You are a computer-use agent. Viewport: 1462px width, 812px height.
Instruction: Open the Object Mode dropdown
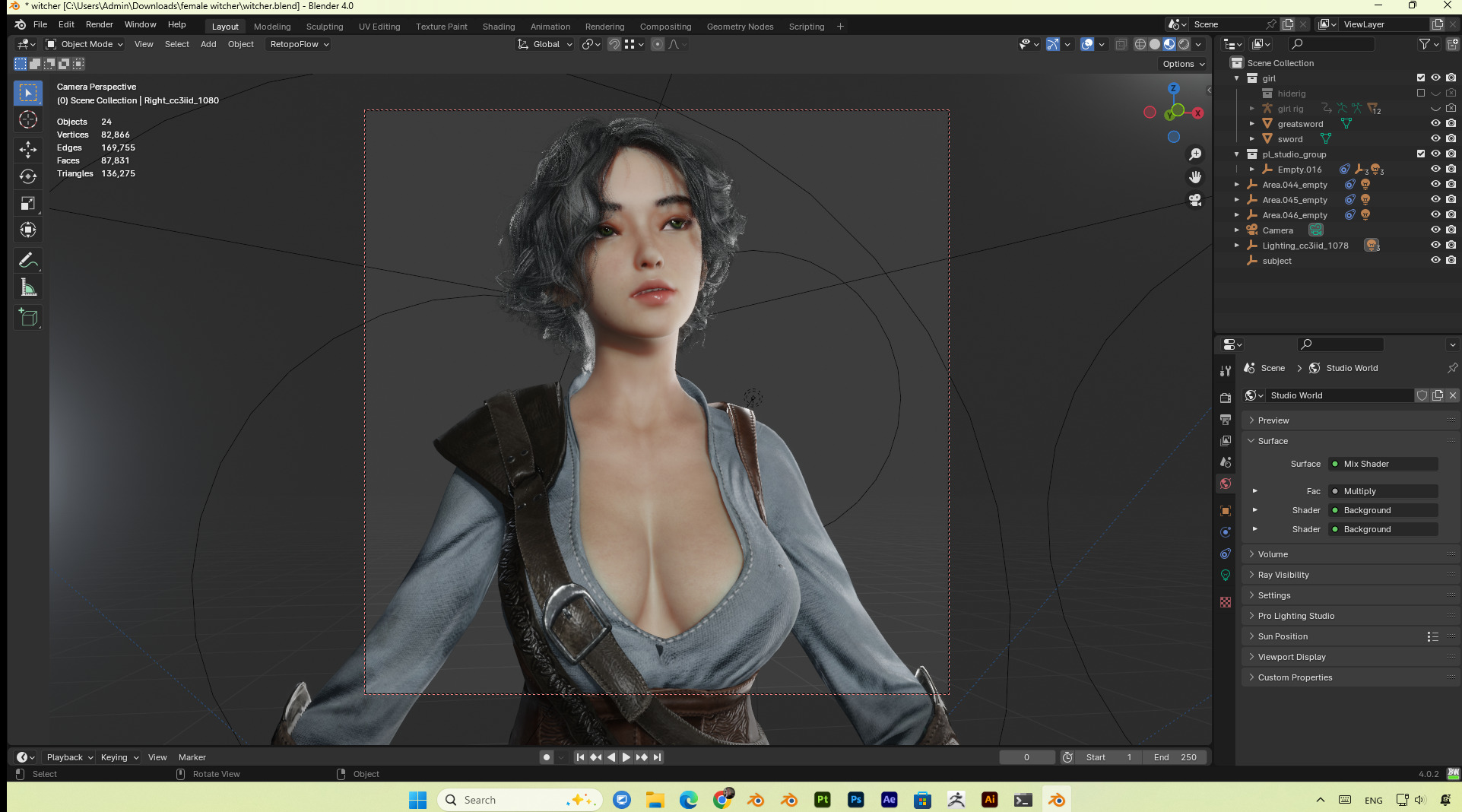point(84,44)
